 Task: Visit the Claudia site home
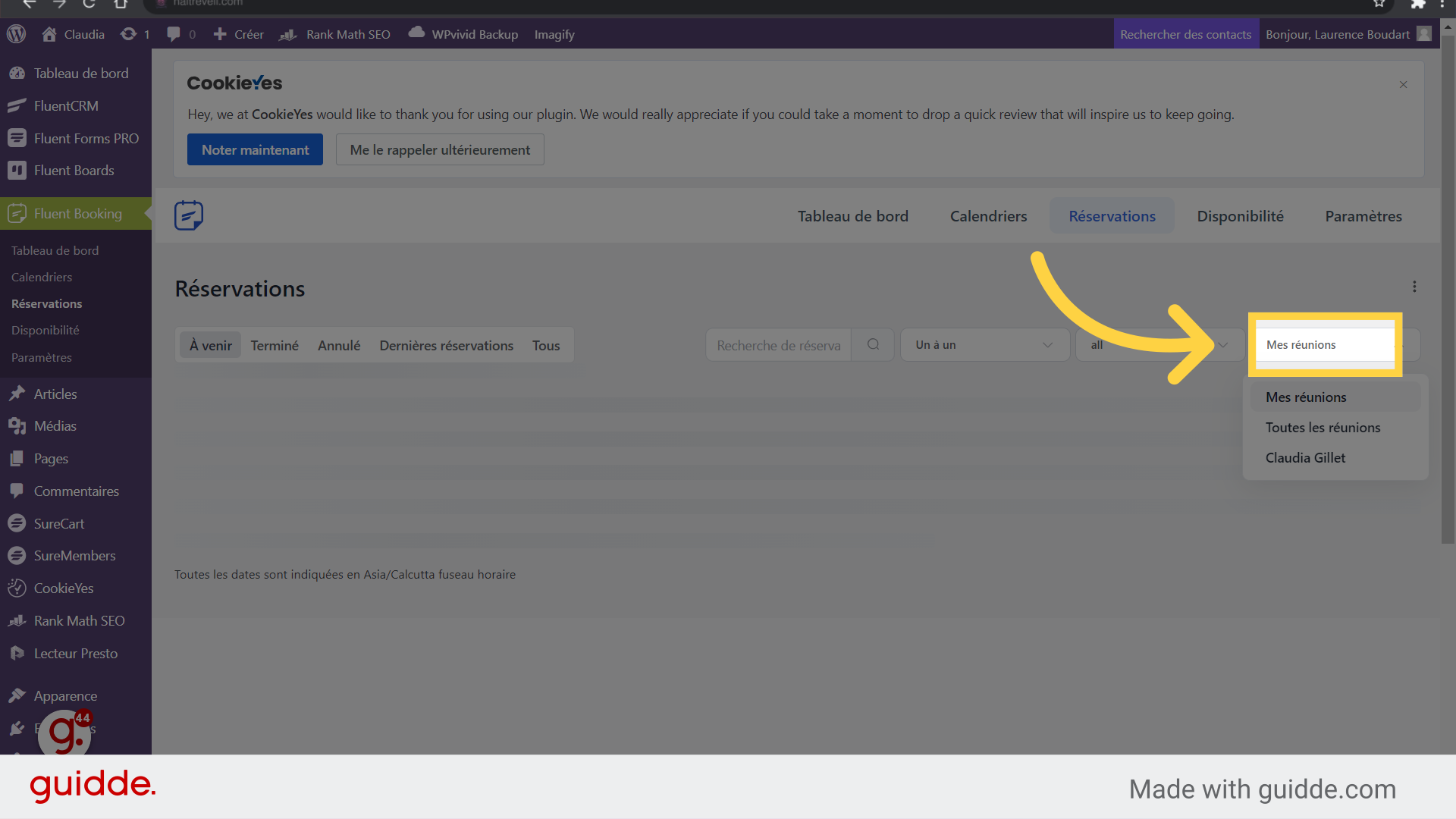74,34
